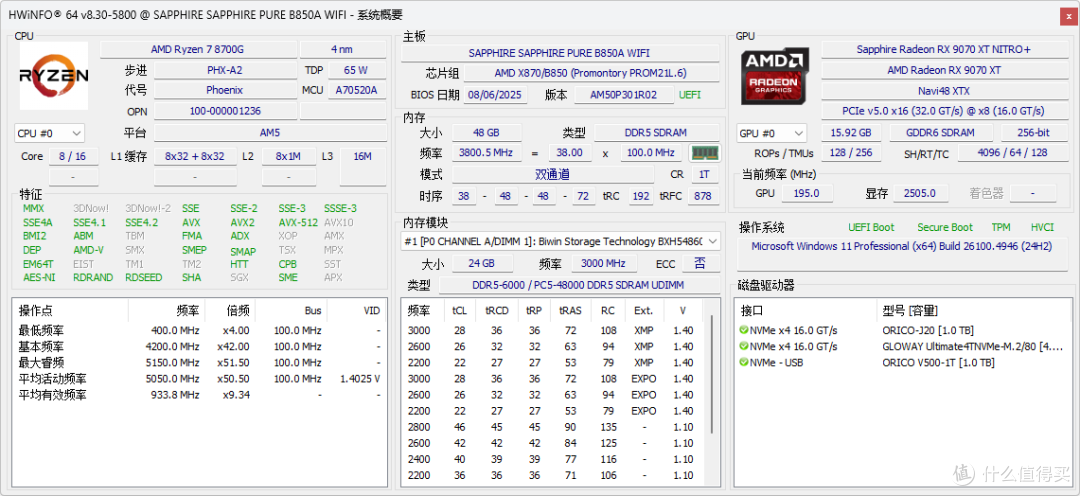Click the dual channel mode value

553,175
